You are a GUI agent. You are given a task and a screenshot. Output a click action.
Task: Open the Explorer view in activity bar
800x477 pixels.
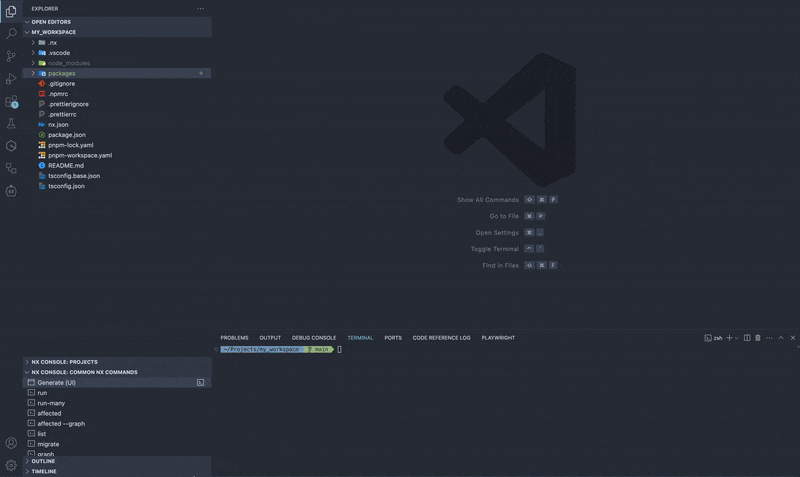tap(11, 11)
